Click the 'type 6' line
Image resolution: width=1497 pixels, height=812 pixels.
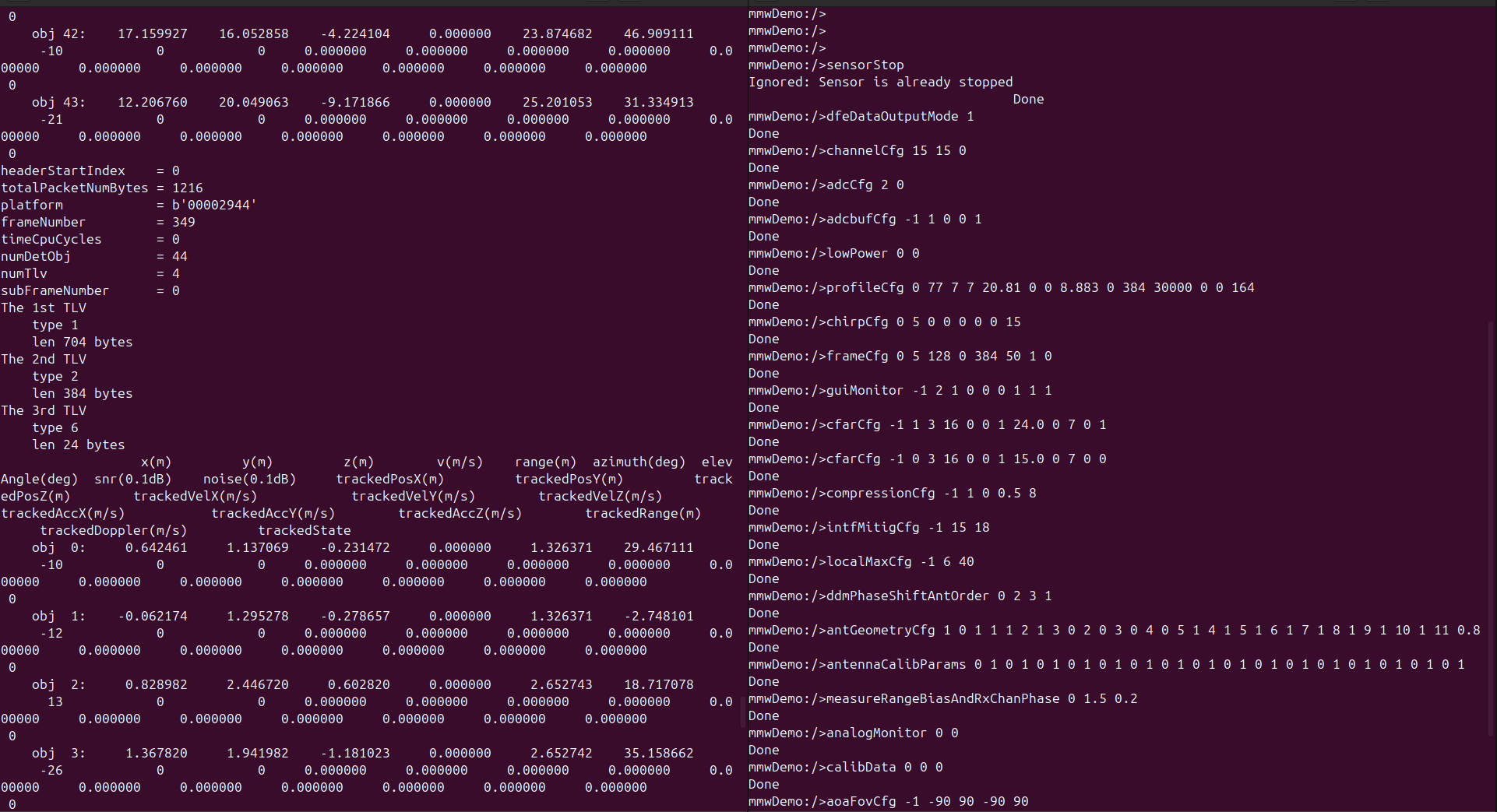tap(55, 428)
